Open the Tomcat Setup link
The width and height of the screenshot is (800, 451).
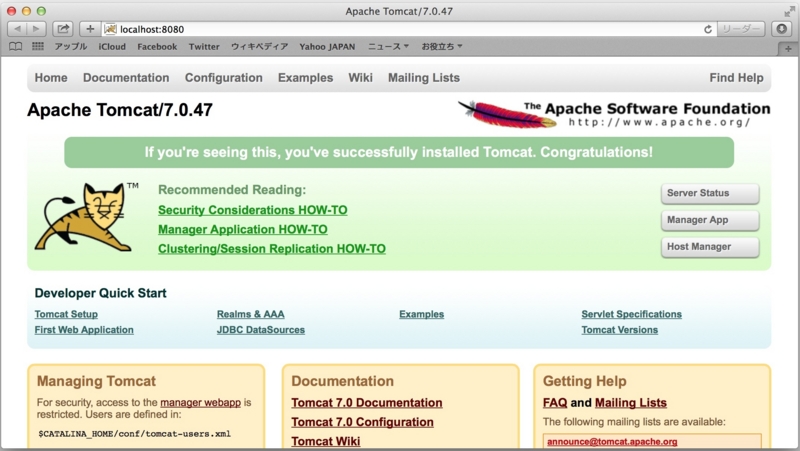click(x=66, y=314)
